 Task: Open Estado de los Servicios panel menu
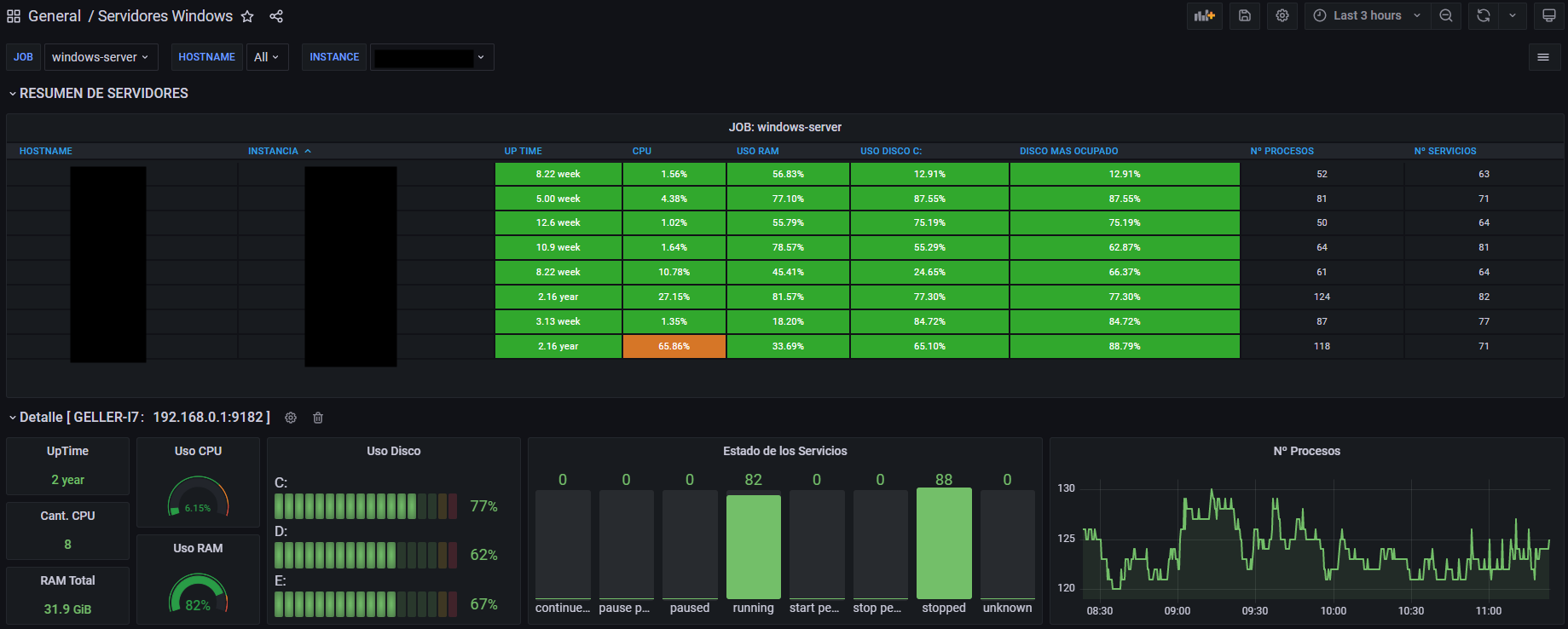point(785,451)
